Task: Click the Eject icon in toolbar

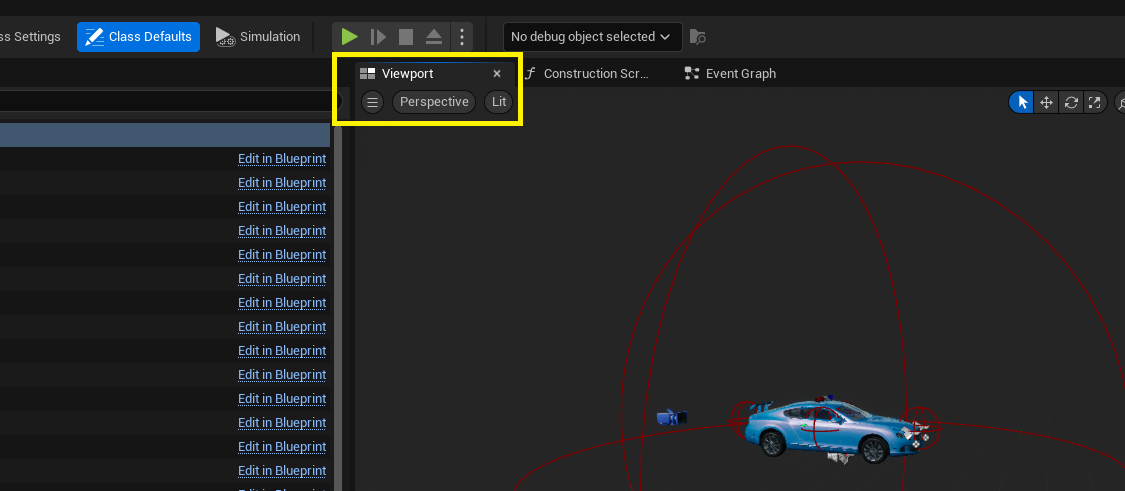Action: pyautogui.click(x=434, y=37)
